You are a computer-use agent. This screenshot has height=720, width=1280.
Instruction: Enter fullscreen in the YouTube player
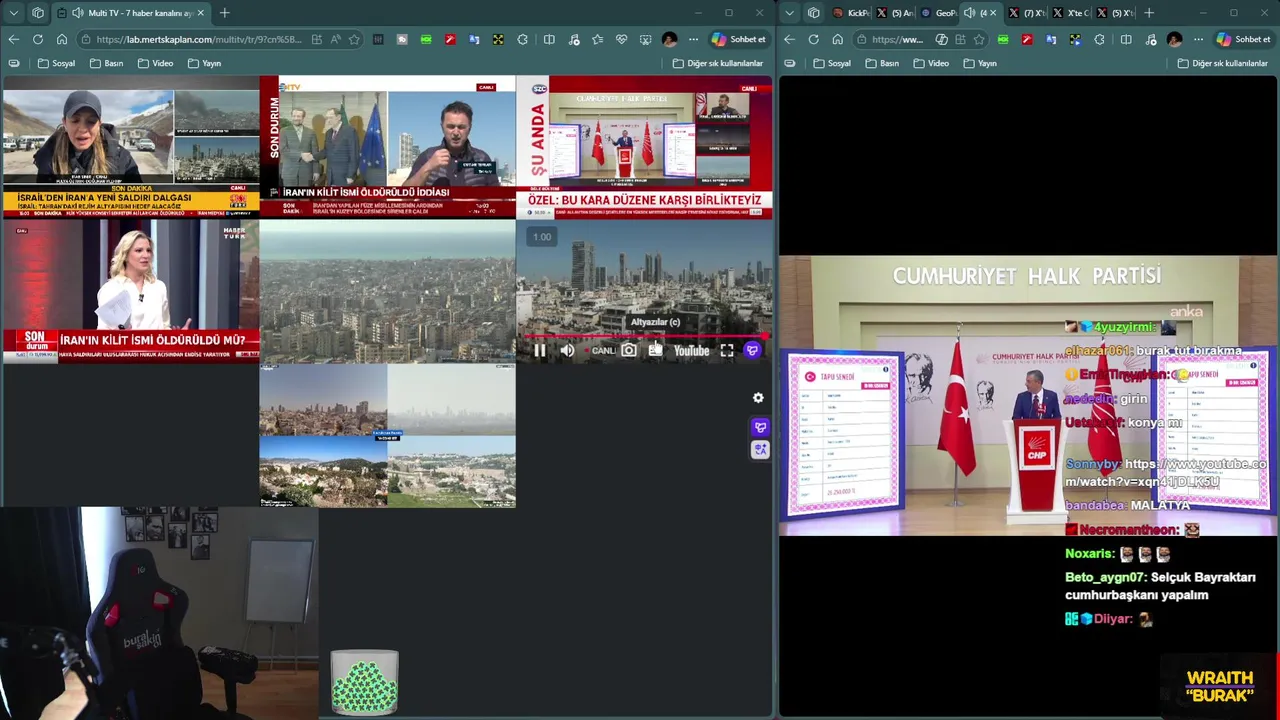point(727,350)
